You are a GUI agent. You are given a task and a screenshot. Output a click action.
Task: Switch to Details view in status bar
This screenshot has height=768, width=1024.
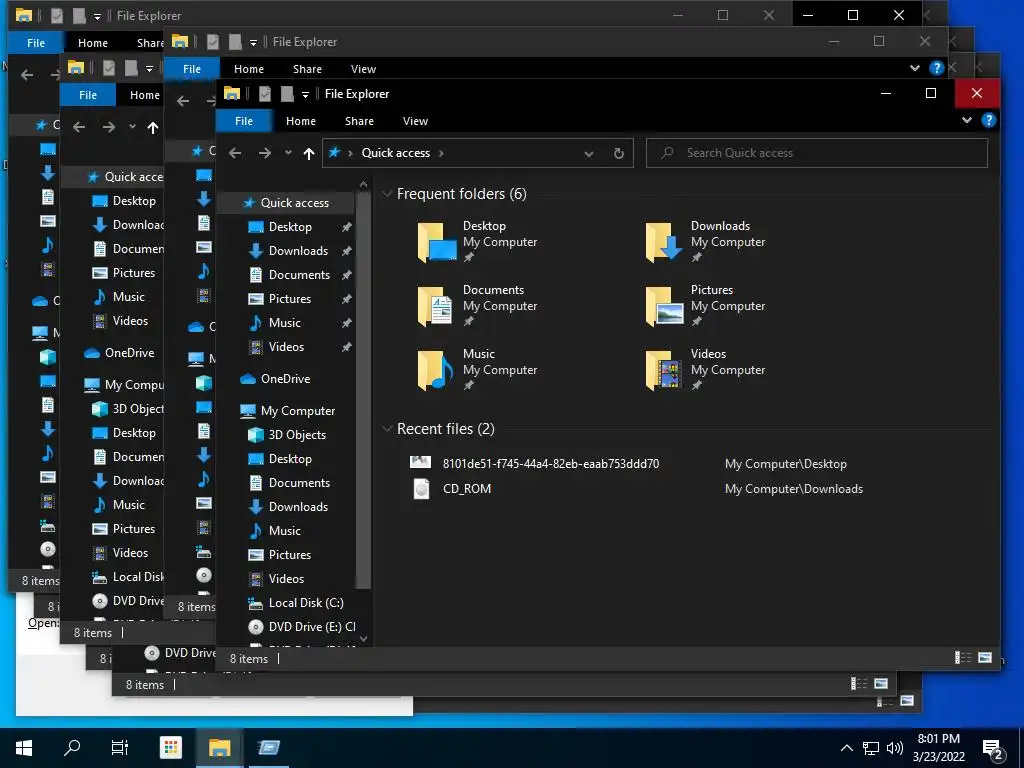[x=963, y=658]
